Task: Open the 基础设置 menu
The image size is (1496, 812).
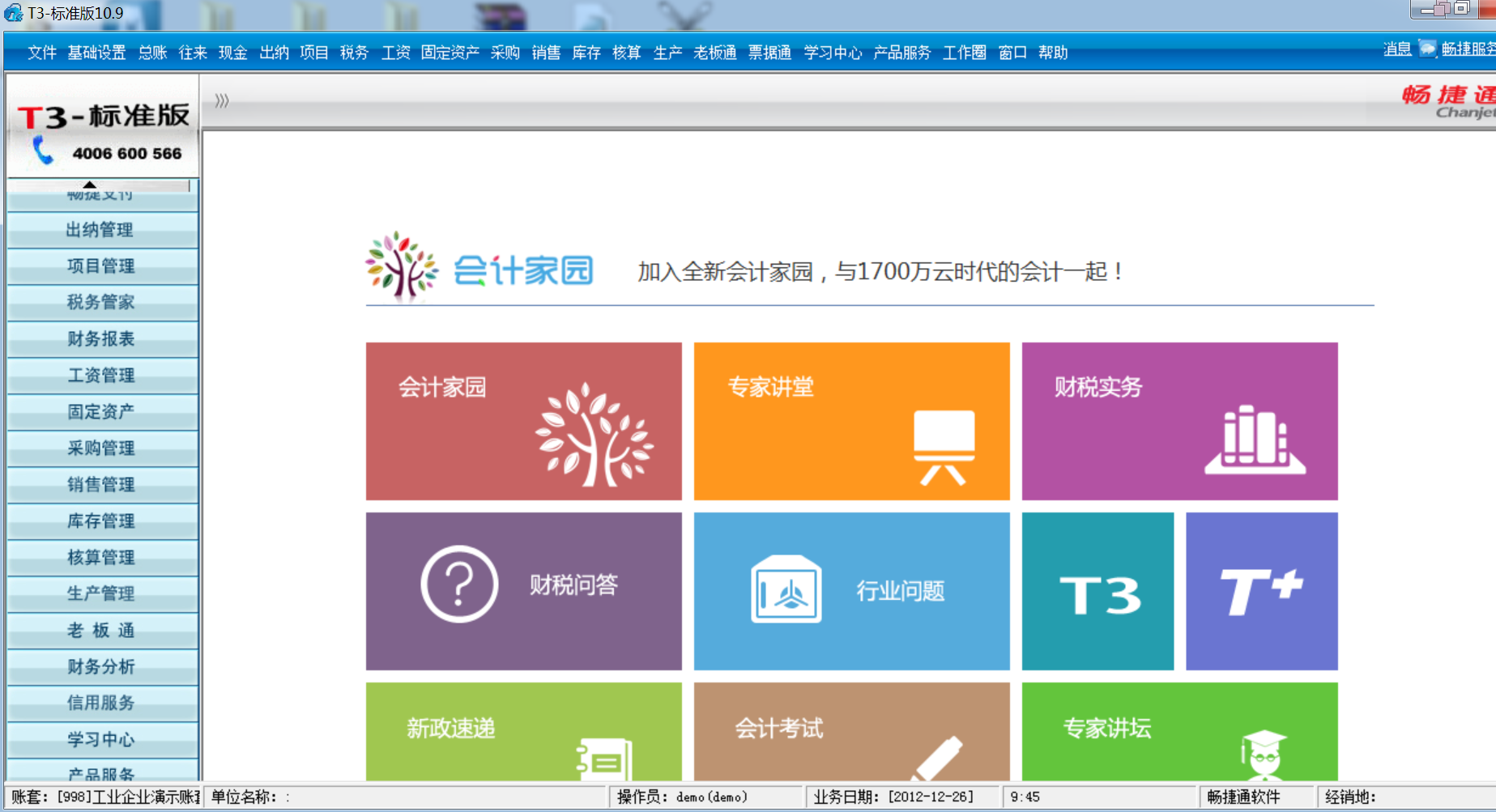Action: (x=96, y=53)
